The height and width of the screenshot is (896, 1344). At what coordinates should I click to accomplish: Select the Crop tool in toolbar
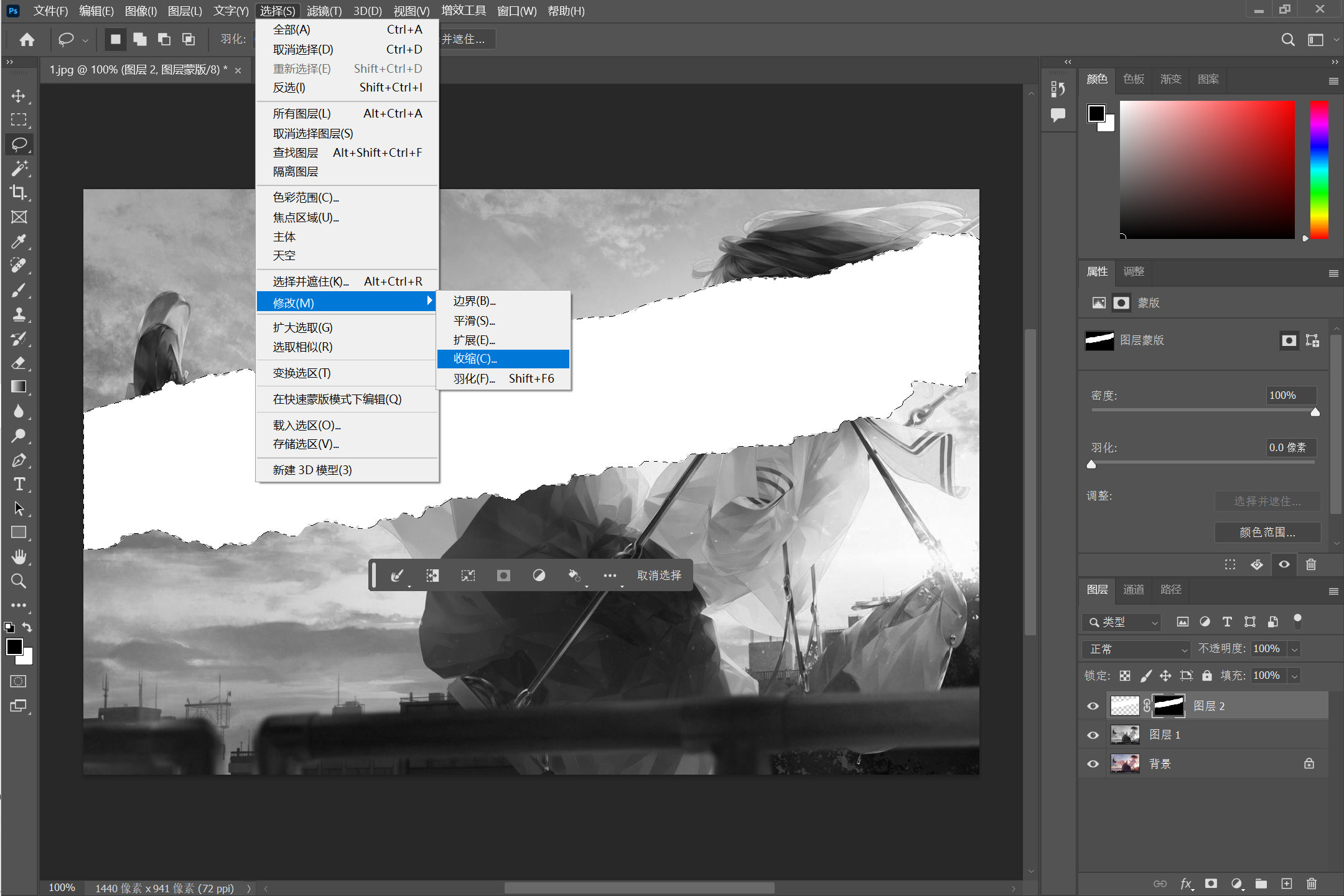click(x=19, y=193)
